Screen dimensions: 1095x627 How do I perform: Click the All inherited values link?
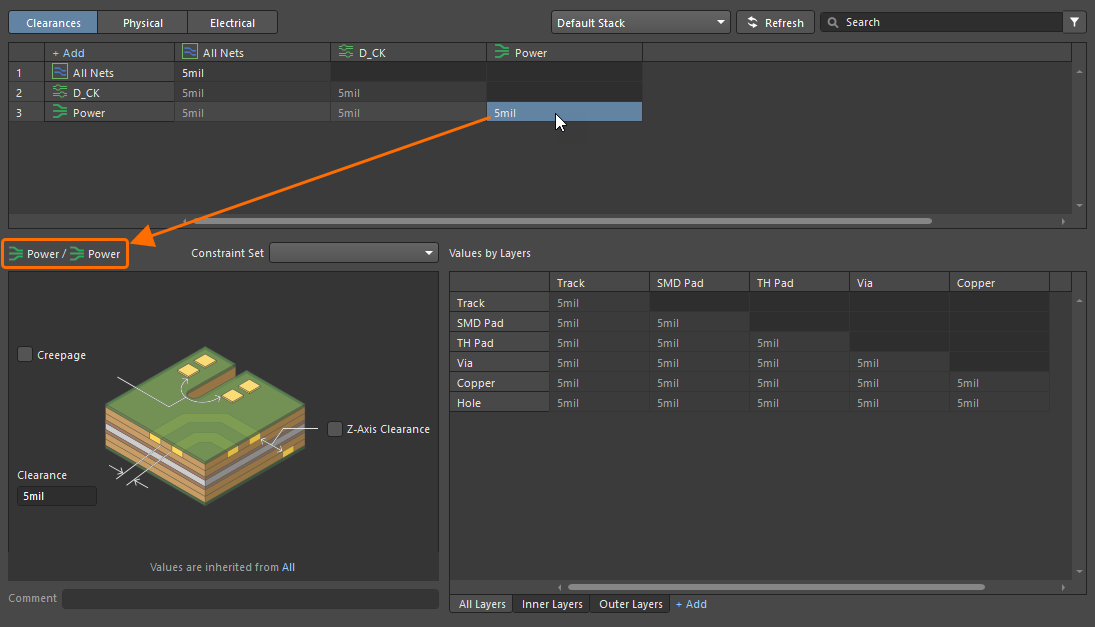(288, 567)
